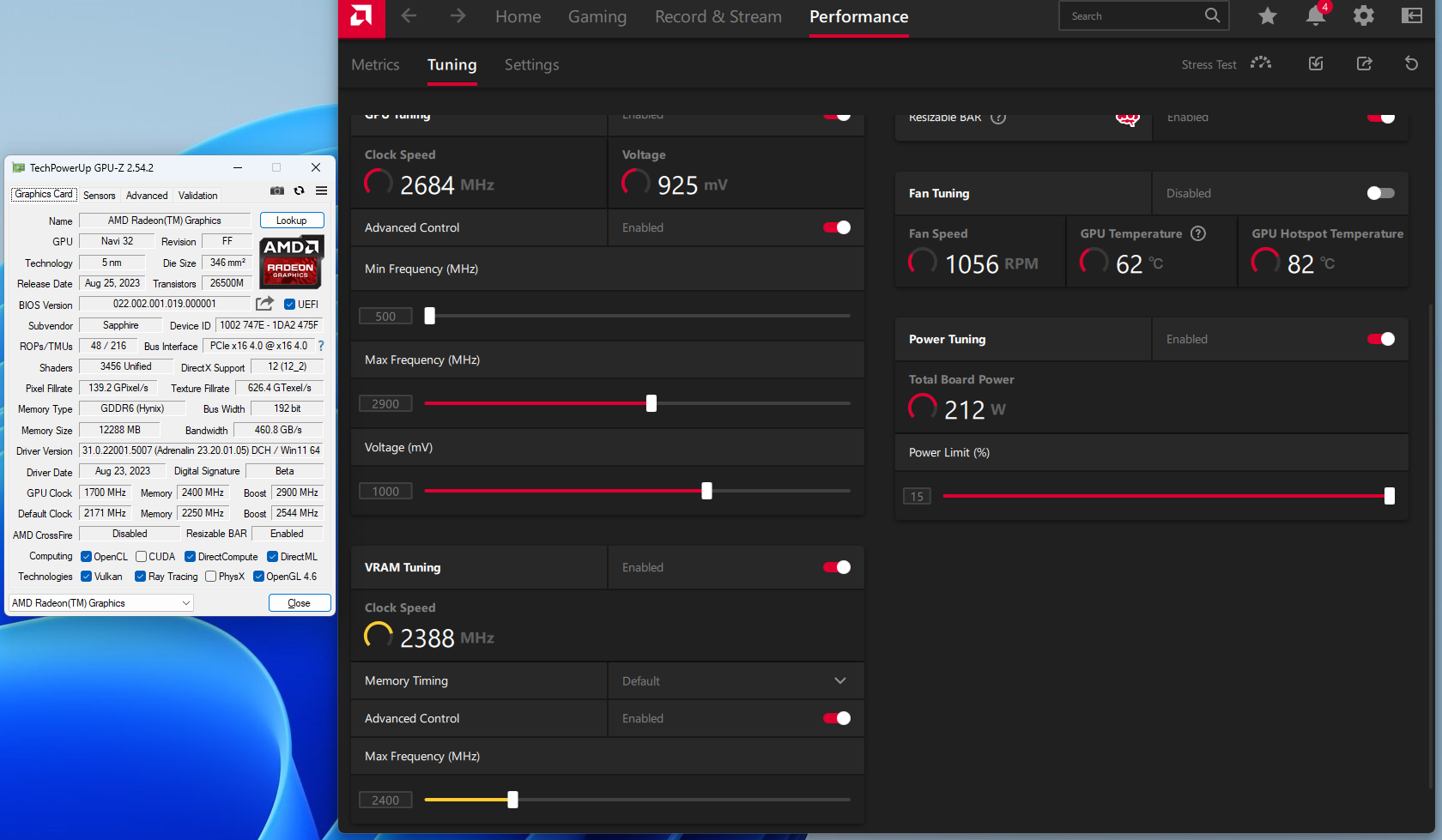Click the Resizable BAR help icon
This screenshot has width=1442, height=840.
tap(998, 118)
